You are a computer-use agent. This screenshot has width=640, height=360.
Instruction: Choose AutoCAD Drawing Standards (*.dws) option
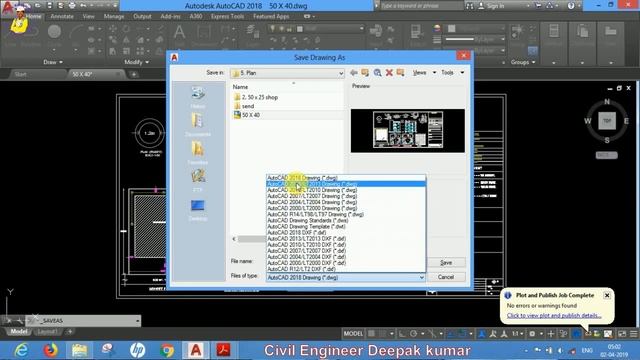346,220
